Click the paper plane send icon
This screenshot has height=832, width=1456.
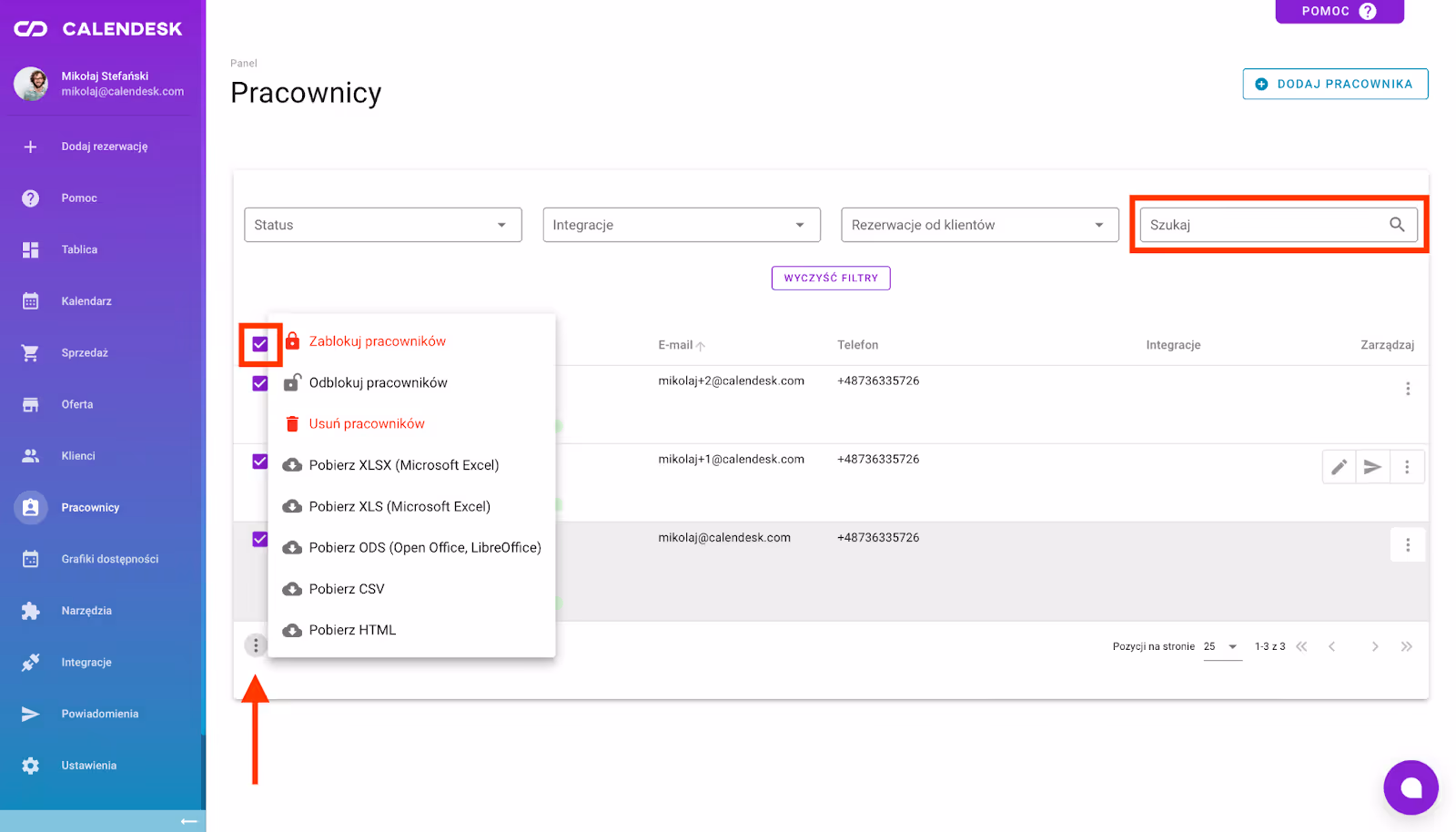coord(1372,467)
